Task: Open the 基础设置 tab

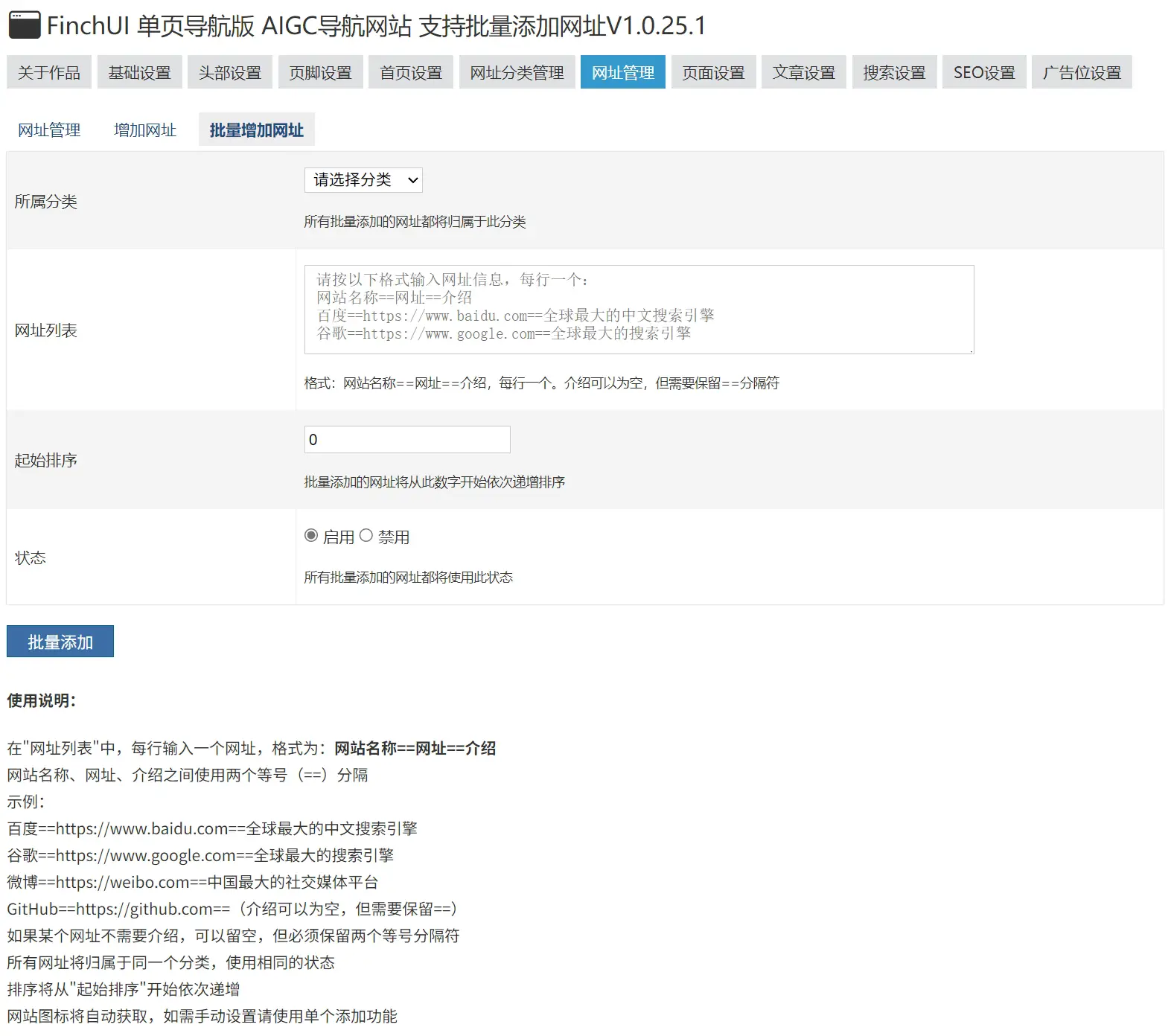Action: pos(139,72)
